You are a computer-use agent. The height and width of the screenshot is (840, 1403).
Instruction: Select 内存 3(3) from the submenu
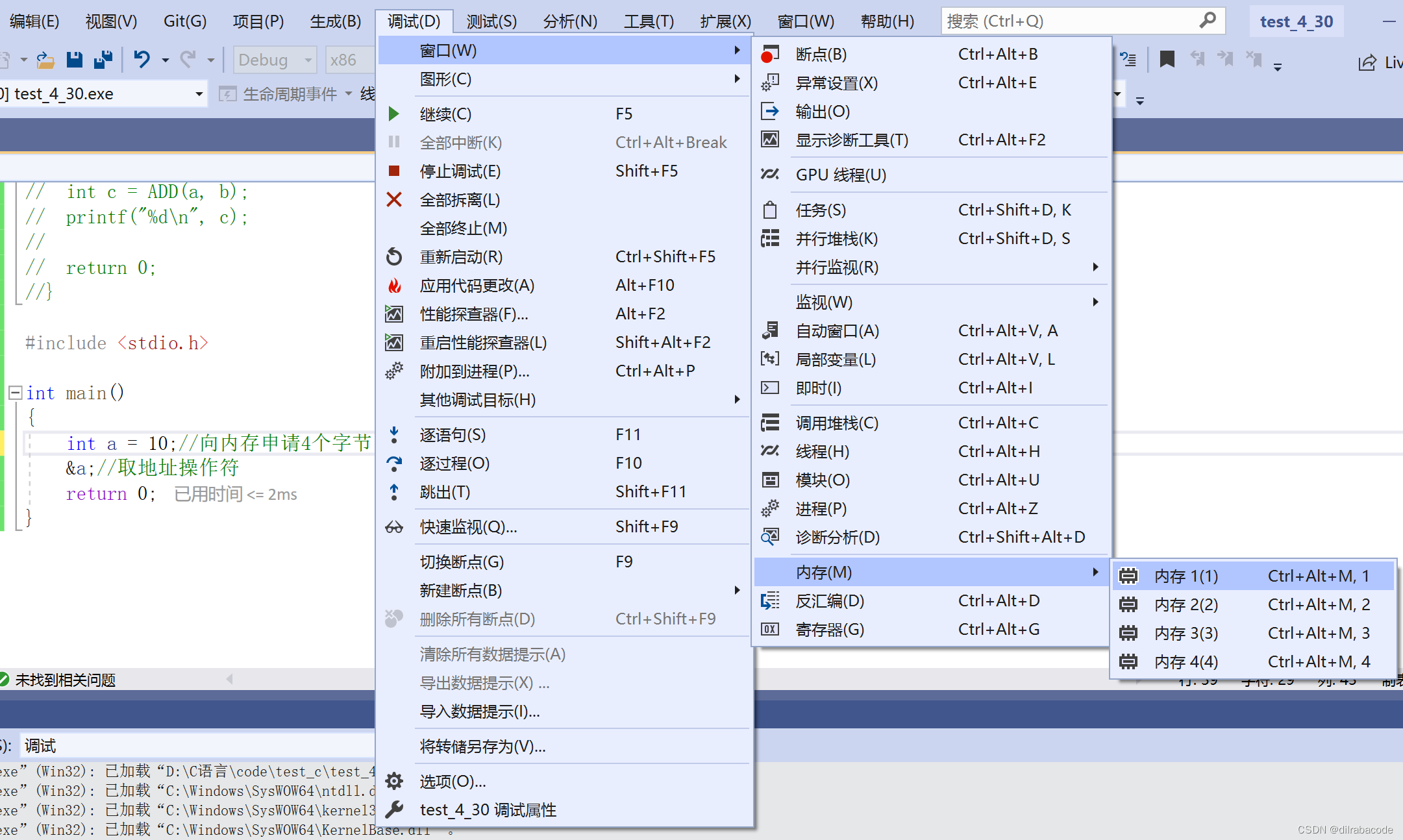1254,634
